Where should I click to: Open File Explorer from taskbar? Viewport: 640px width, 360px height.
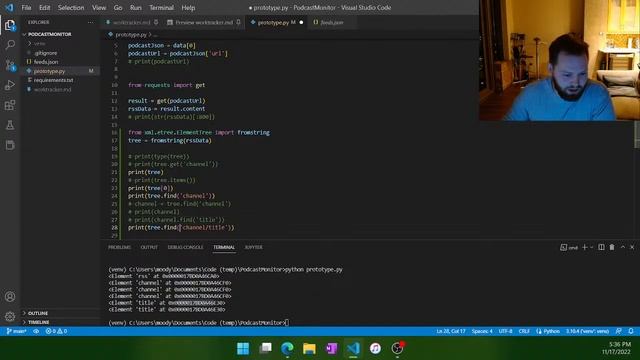[x=309, y=348]
